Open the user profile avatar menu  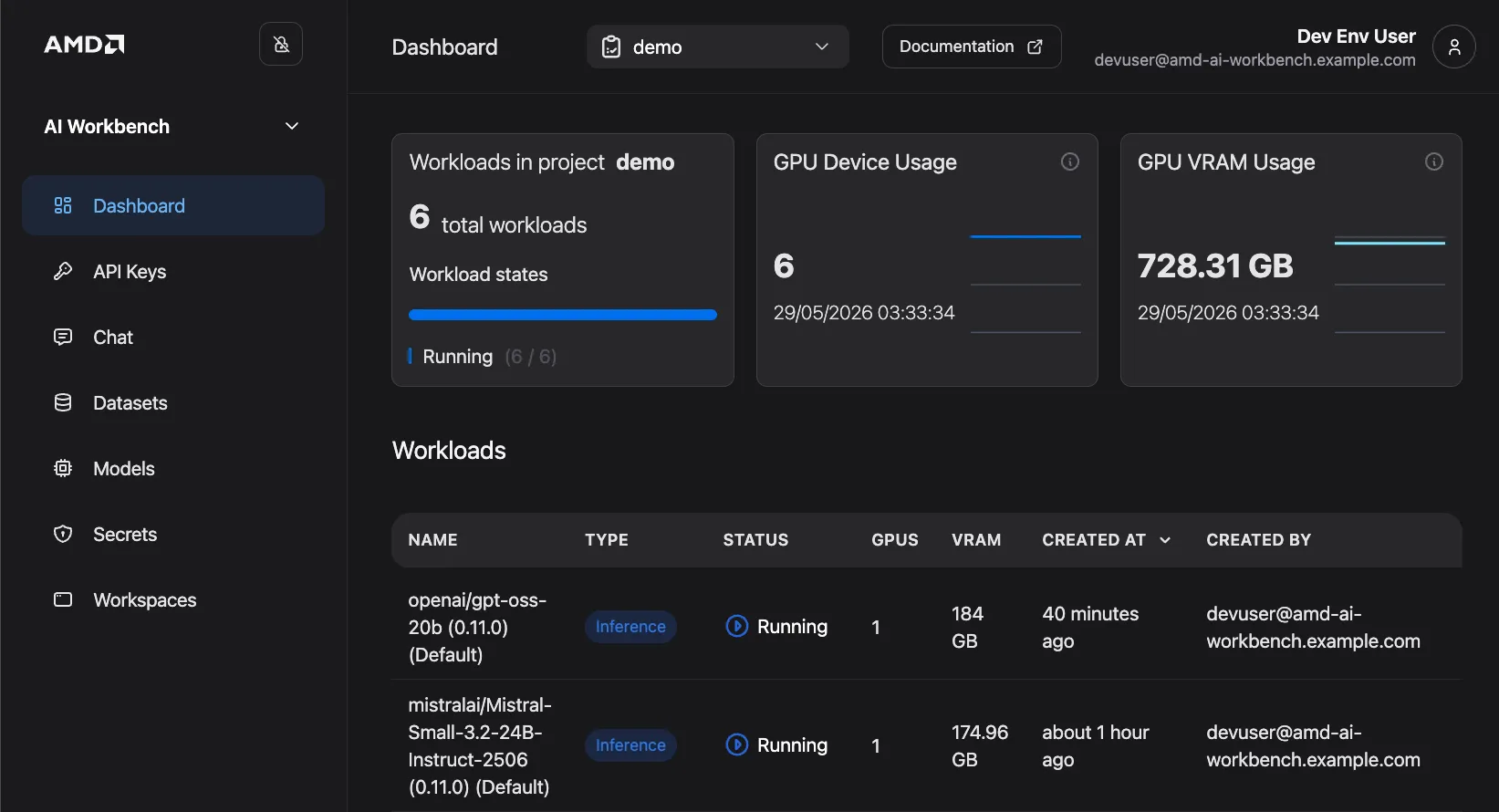pos(1454,47)
